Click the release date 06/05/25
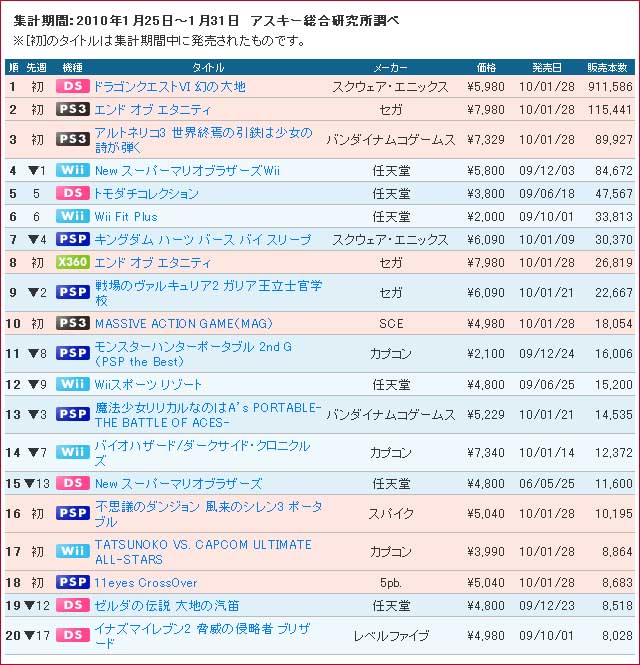Screen dimensions: 640x665 coord(546,483)
